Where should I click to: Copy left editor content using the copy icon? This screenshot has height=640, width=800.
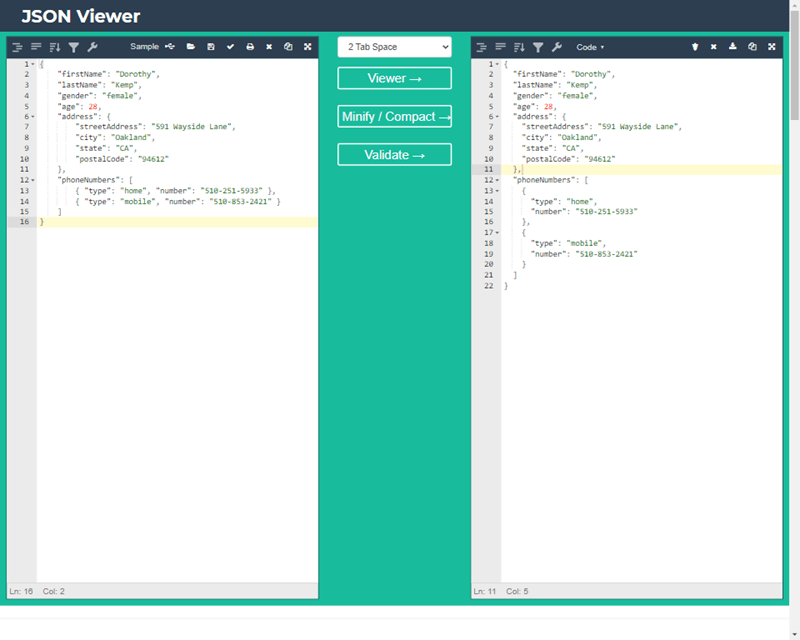click(288, 47)
